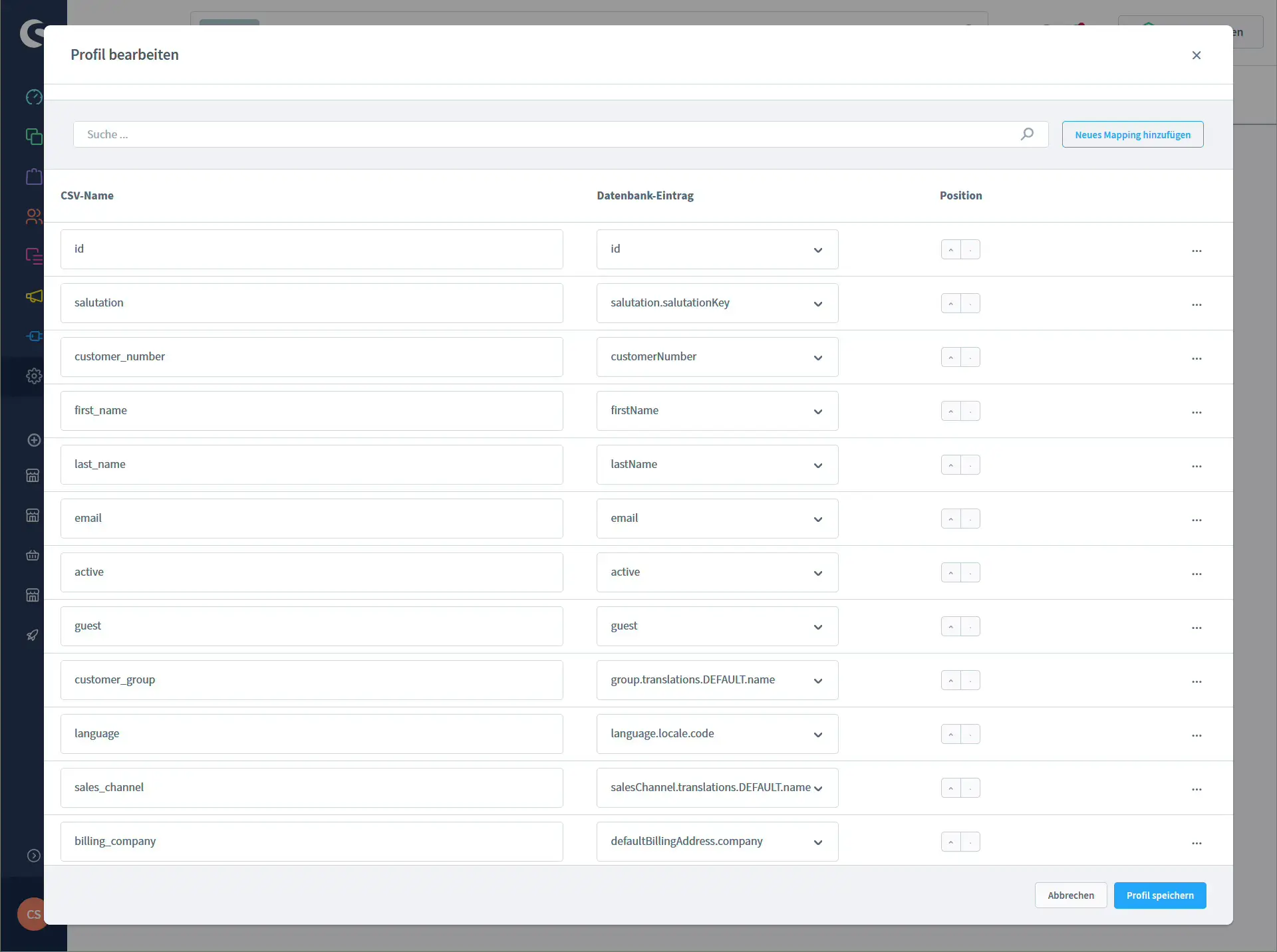Edit the last_name CSV name field
The image size is (1277, 952).
click(311, 465)
